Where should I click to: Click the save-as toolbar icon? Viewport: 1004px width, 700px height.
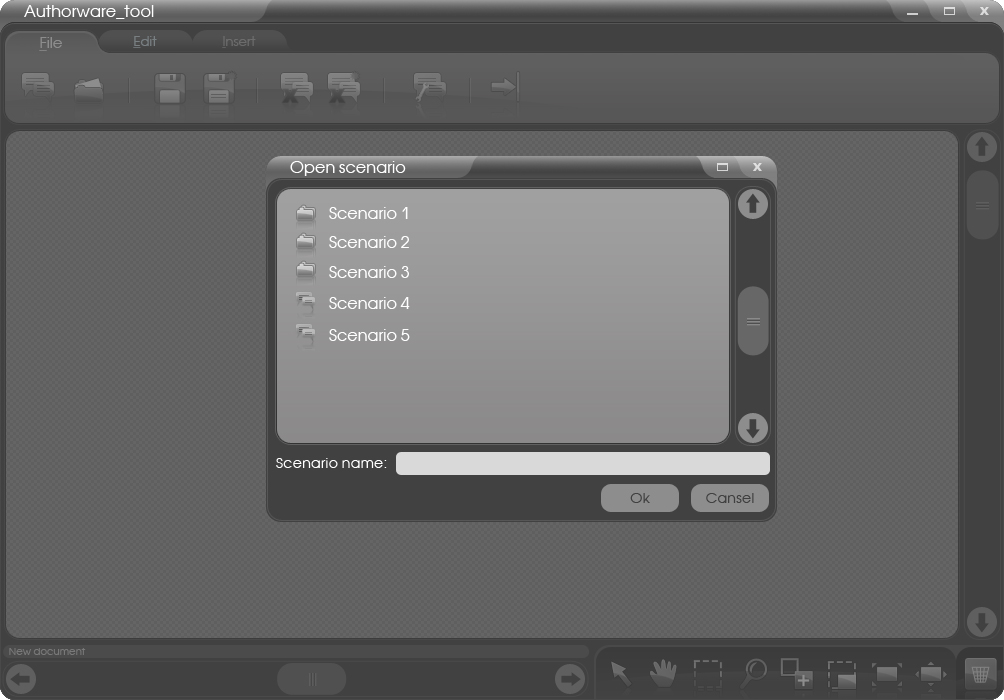click(221, 88)
